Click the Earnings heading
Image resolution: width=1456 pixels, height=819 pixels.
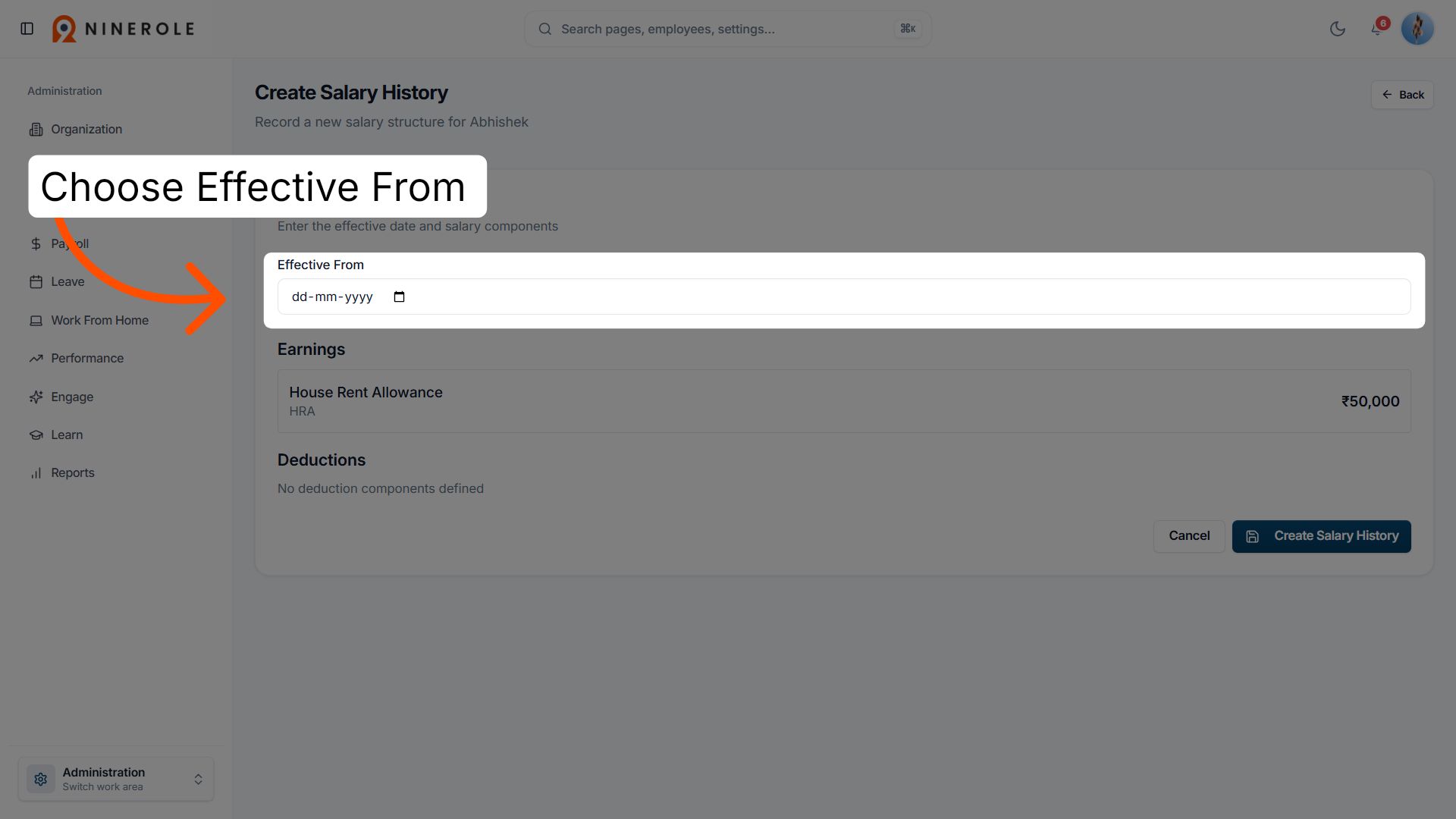311,350
